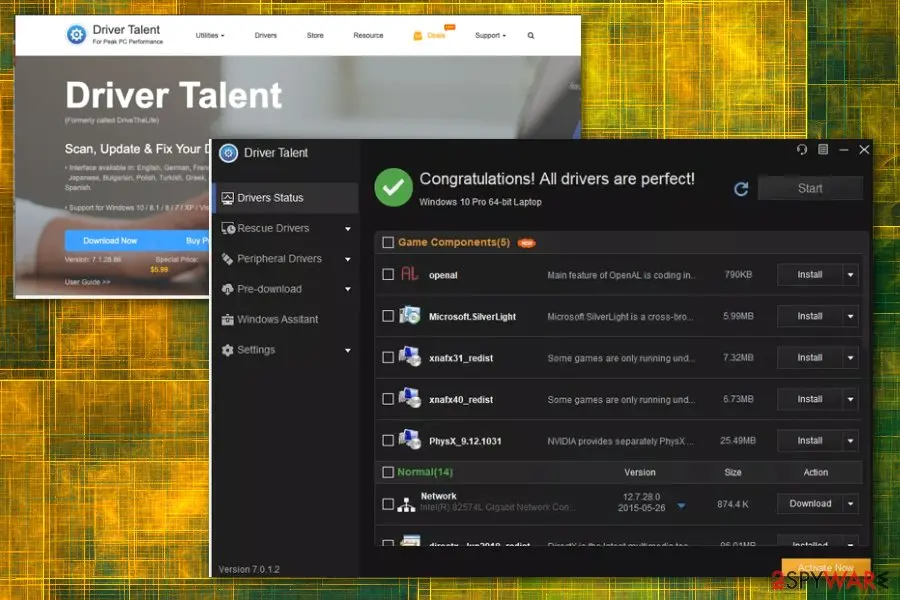Click the Pre-download cloud icon
900x600 pixels.
pyautogui.click(x=227, y=289)
